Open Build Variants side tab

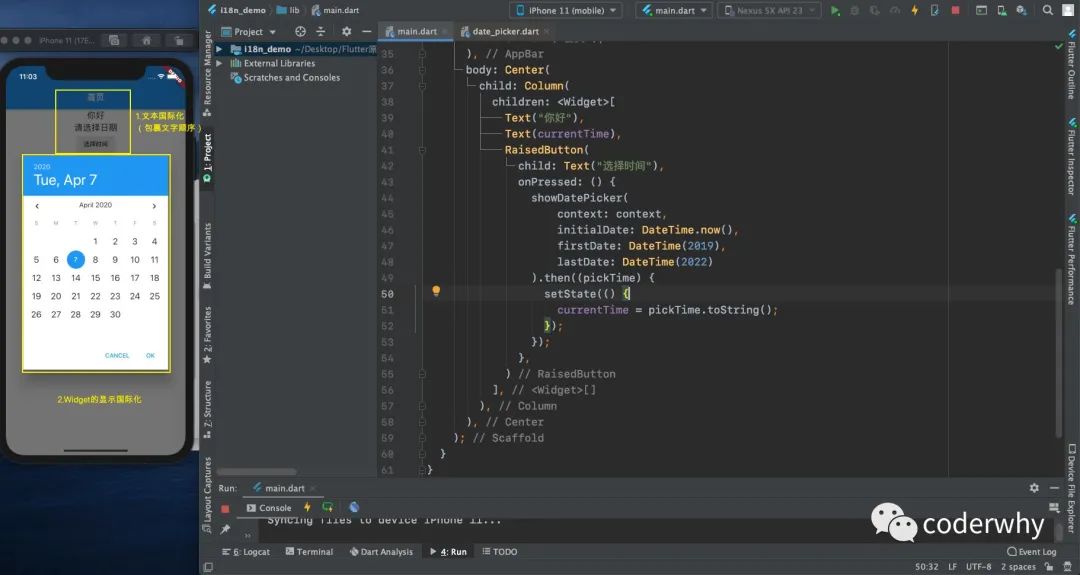click(207, 255)
